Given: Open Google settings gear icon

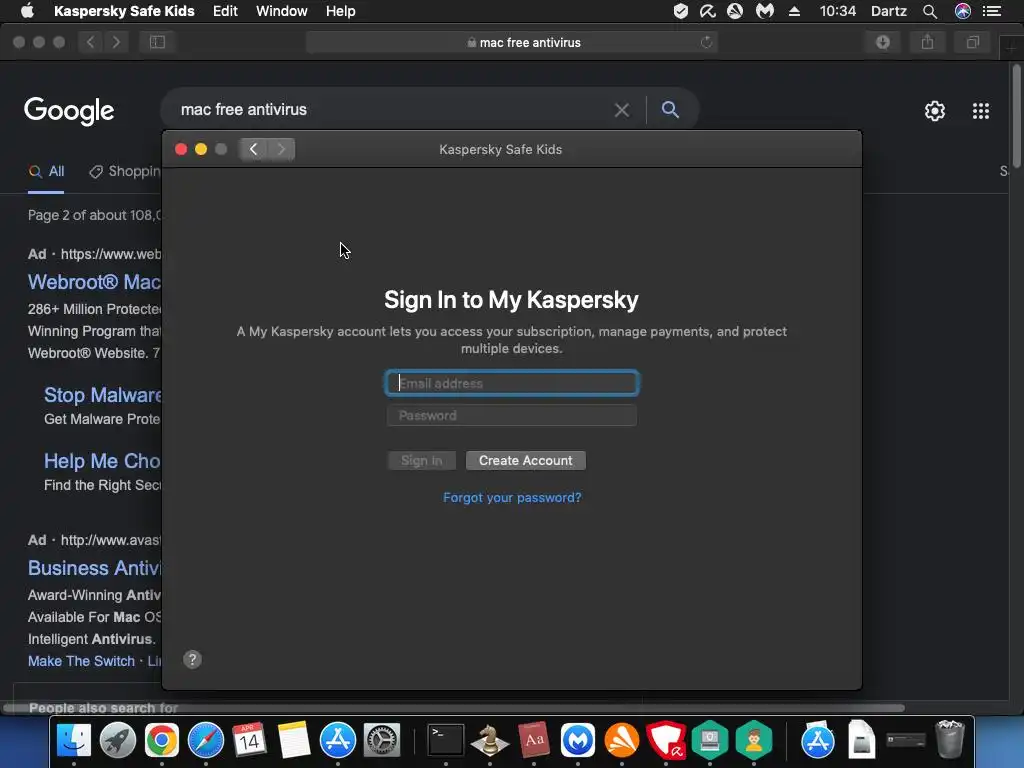Looking at the screenshot, I should (x=935, y=111).
